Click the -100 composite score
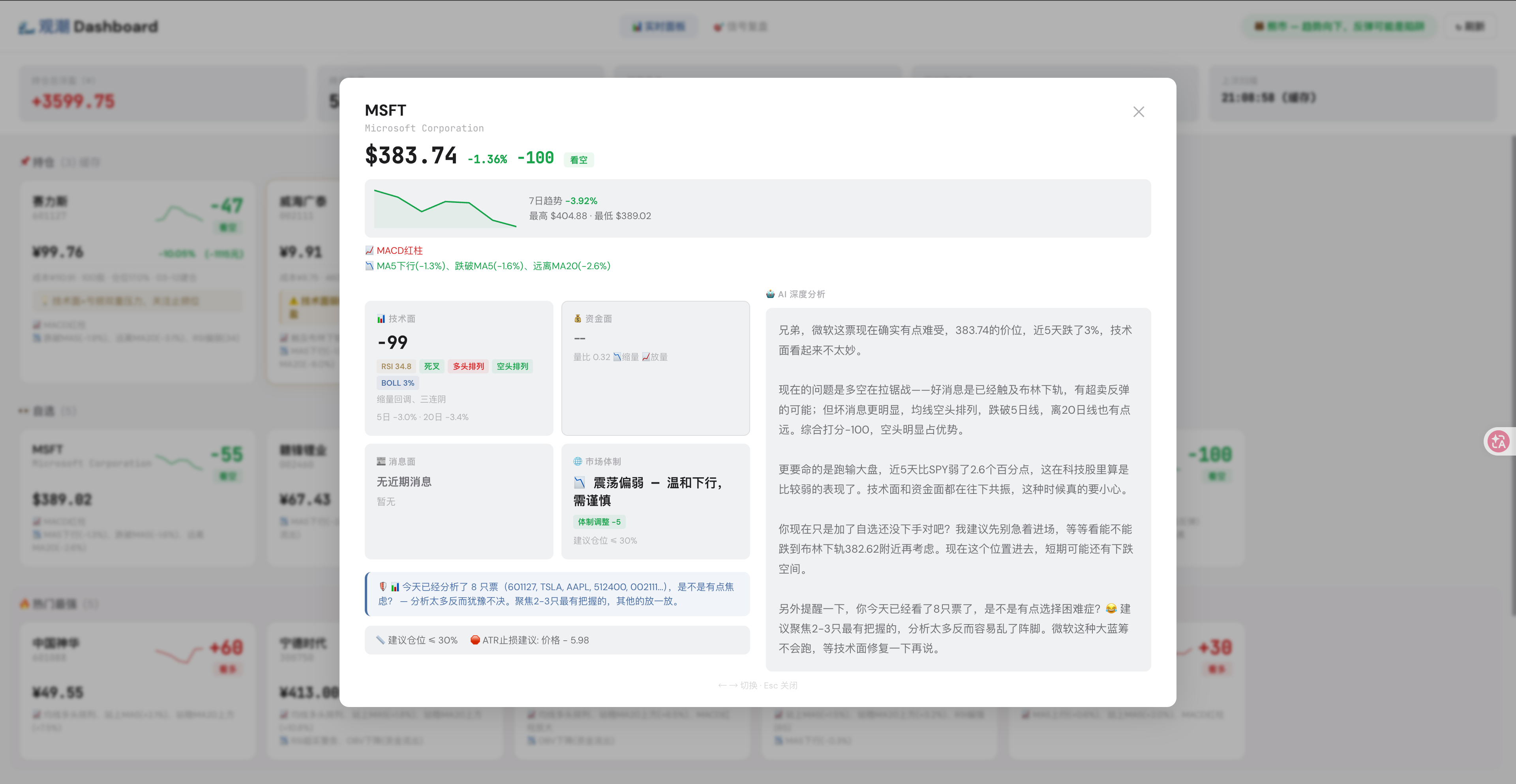 [536, 158]
